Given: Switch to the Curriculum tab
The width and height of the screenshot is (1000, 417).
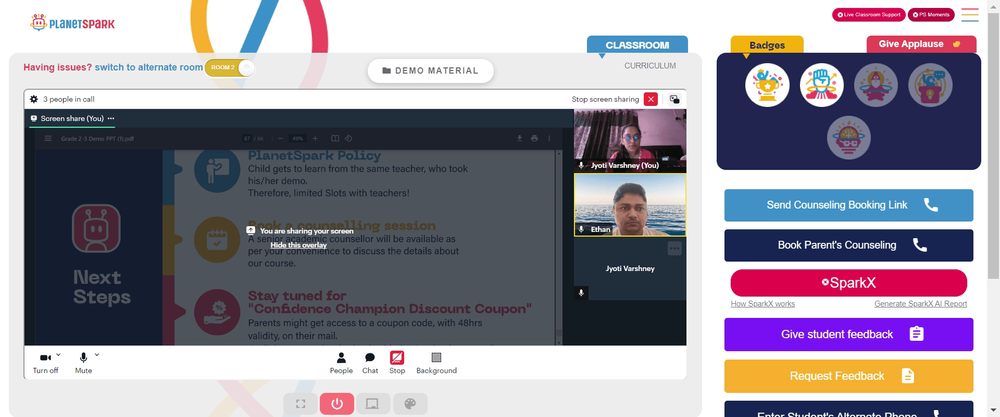Looking at the screenshot, I should coord(650,66).
